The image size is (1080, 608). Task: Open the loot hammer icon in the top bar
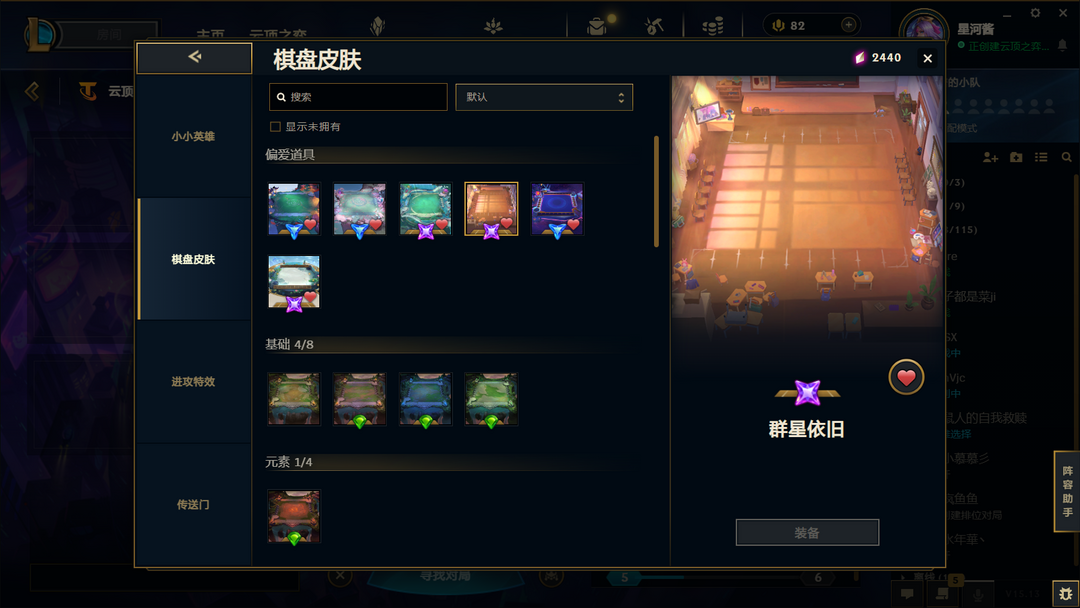tap(654, 26)
